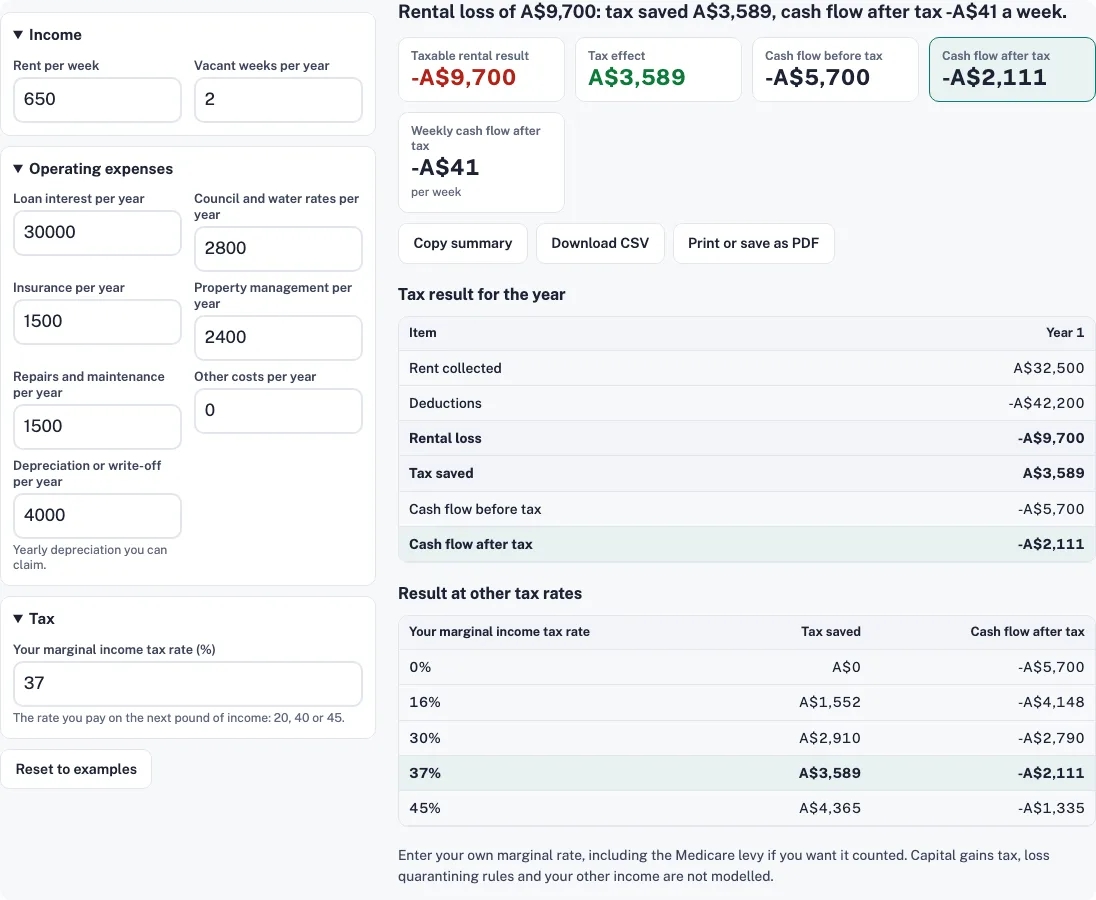Click the 45% tax rate row
The width and height of the screenshot is (1096, 900).
[747, 808]
